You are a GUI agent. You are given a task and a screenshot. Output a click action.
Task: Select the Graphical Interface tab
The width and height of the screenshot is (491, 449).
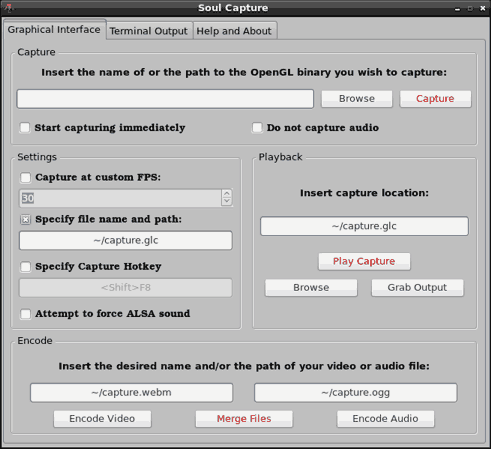coord(54,29)
